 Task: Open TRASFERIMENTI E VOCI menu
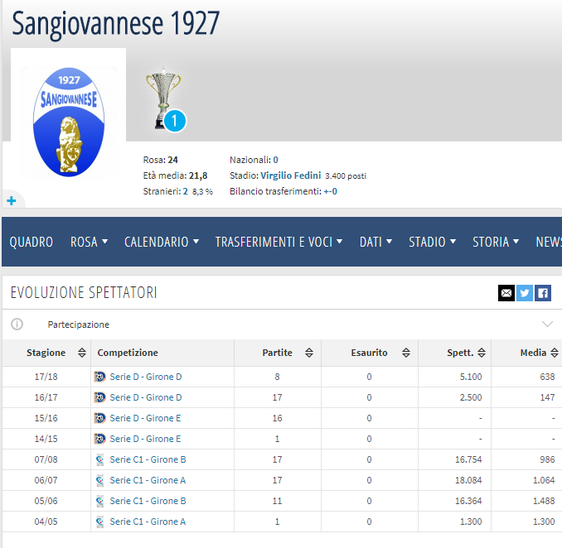tap(279, 242)
